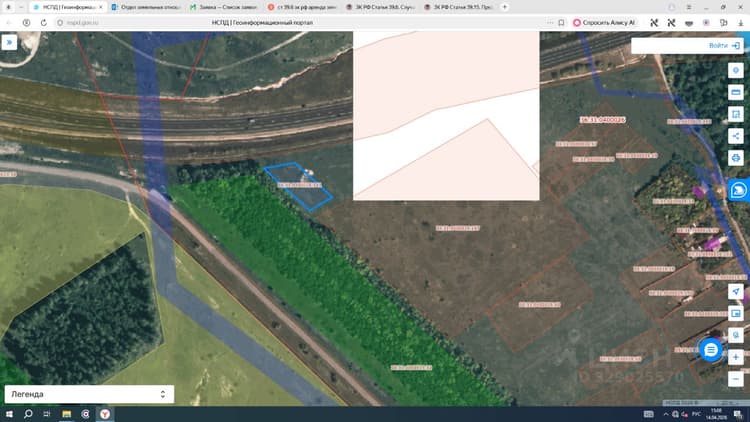Click the Войти login button
Viewport: 750px width, 422px height.
pos(724,45)
